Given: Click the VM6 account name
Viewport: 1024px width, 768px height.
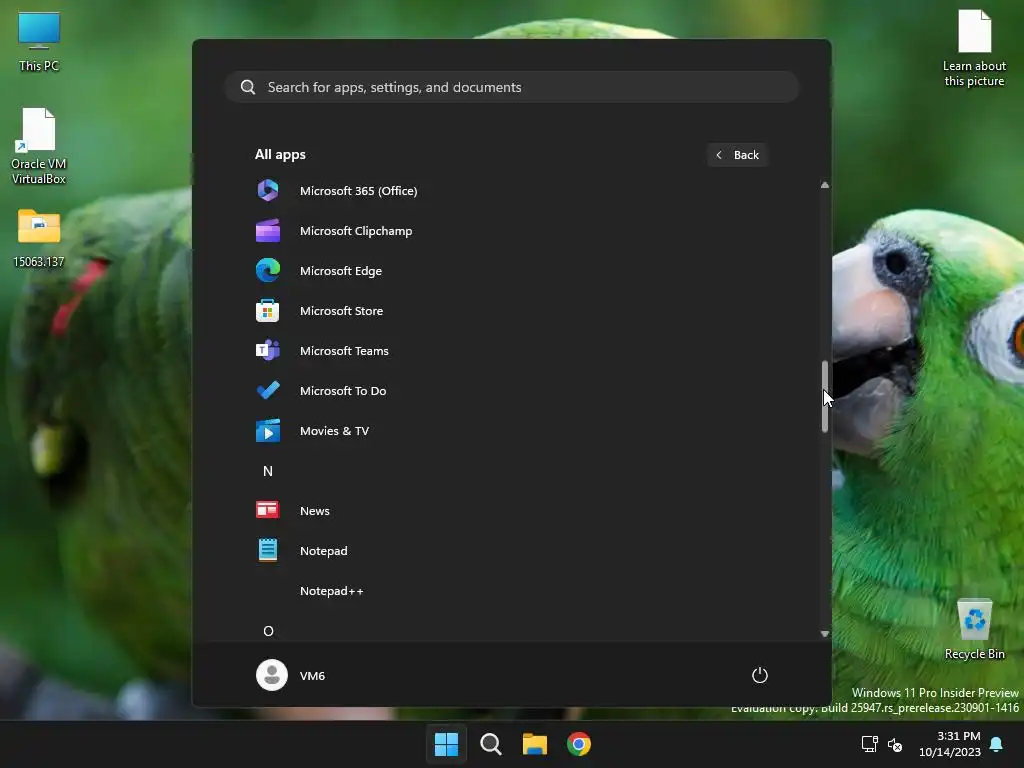Looking at the screenshot, I should (312, 676).
